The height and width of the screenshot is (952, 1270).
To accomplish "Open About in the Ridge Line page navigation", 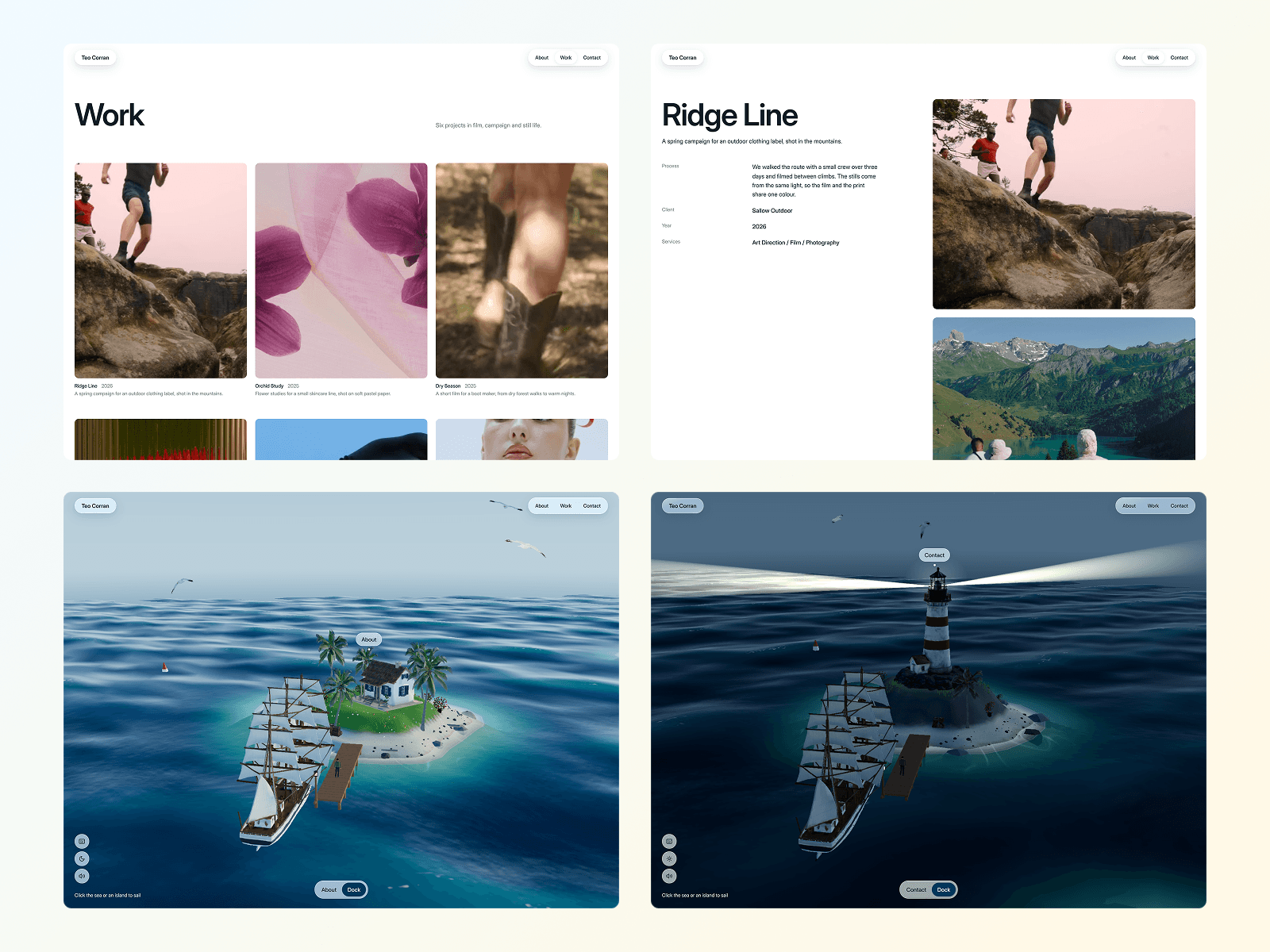I will tap(1129, 58).
